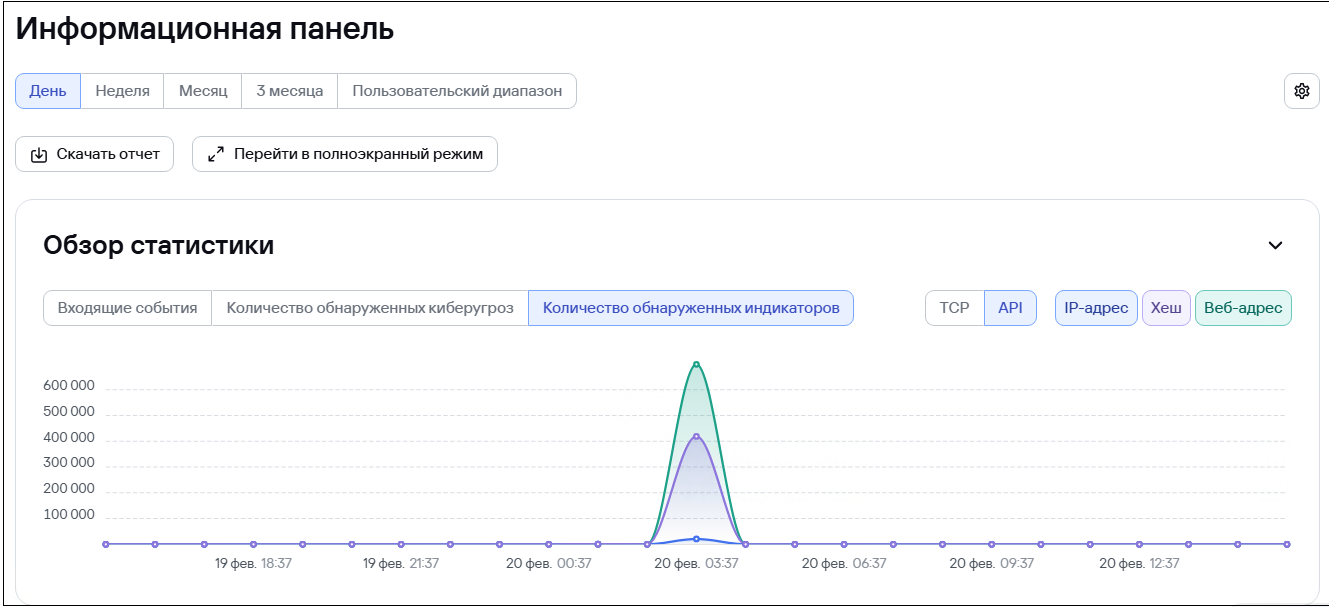
Task: Switch to Неделя time range
Action: click(x=122, y=91)
